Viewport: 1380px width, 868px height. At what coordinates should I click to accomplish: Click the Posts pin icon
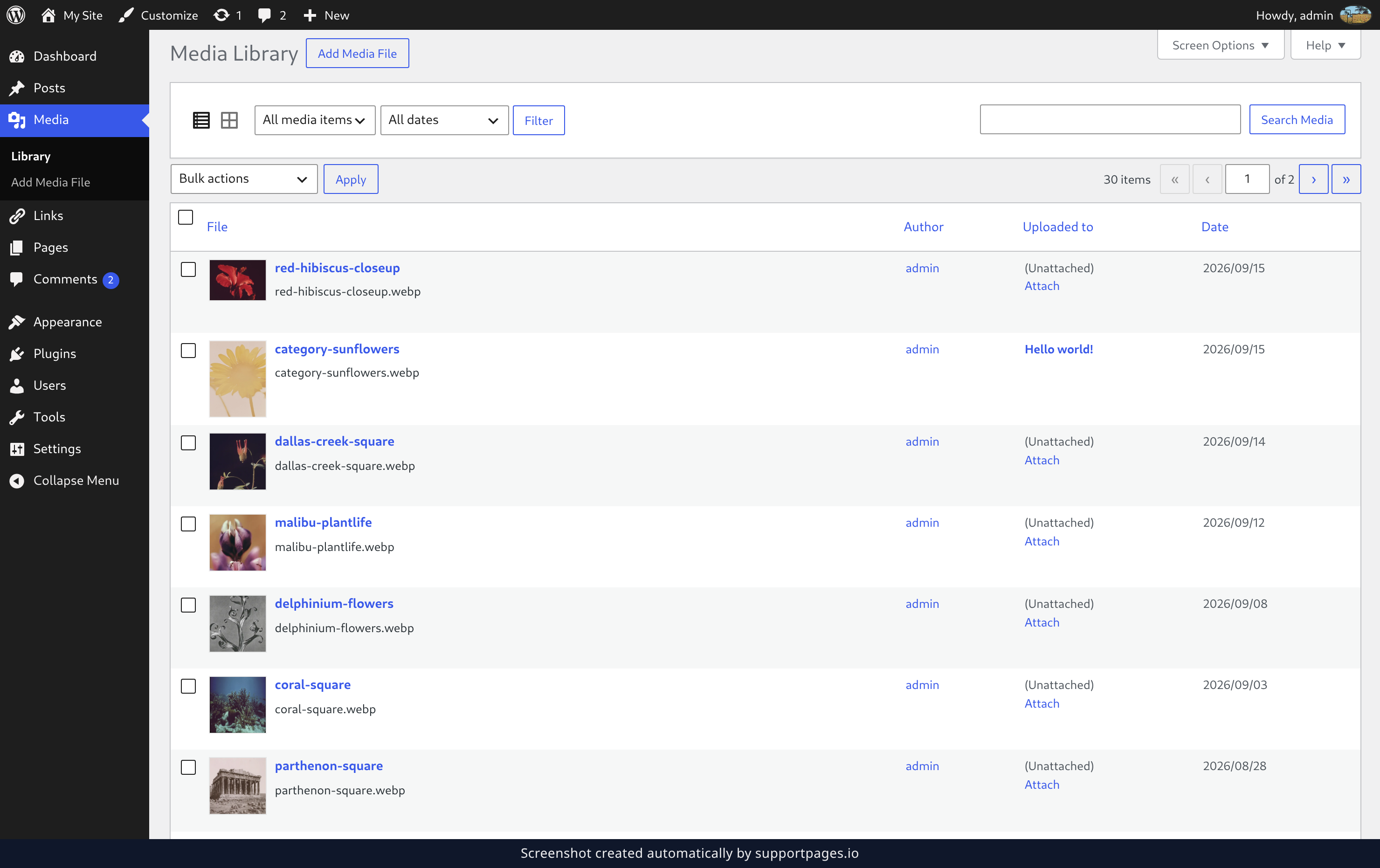coord(17,88)
